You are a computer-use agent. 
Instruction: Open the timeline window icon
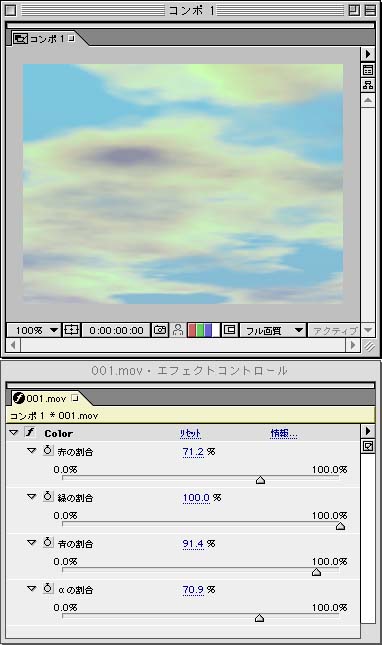point(368,70)
